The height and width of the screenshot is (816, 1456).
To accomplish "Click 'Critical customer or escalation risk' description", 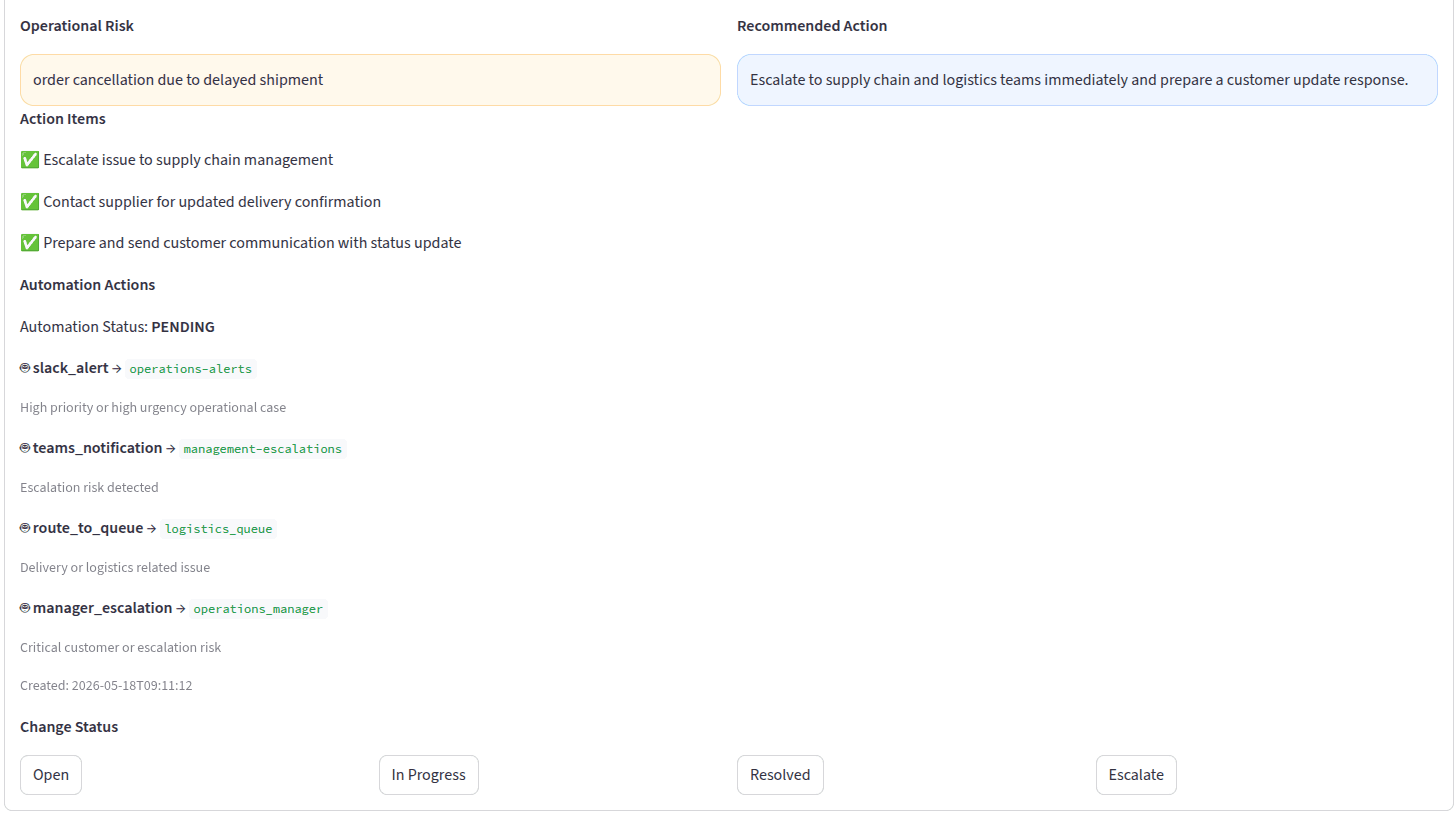I will 121,648.
